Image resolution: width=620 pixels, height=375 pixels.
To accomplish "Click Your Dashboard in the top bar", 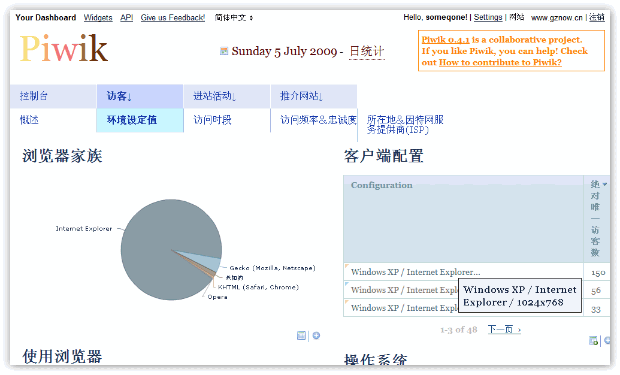I will pyautogui.click(x=46, y=18).
